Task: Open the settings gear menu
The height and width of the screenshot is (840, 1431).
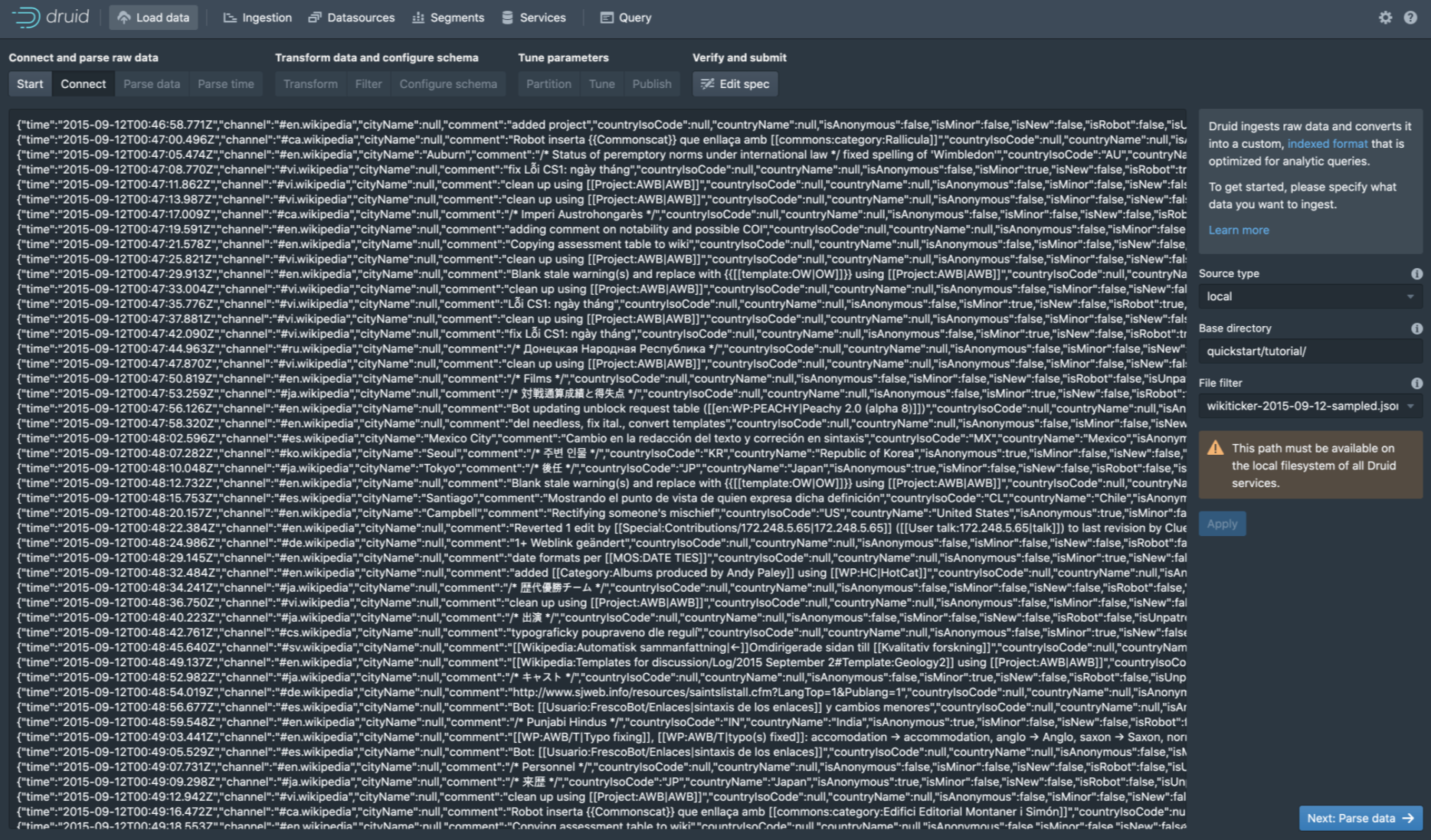Action: pyautogui.click(x=1385, y=18)
